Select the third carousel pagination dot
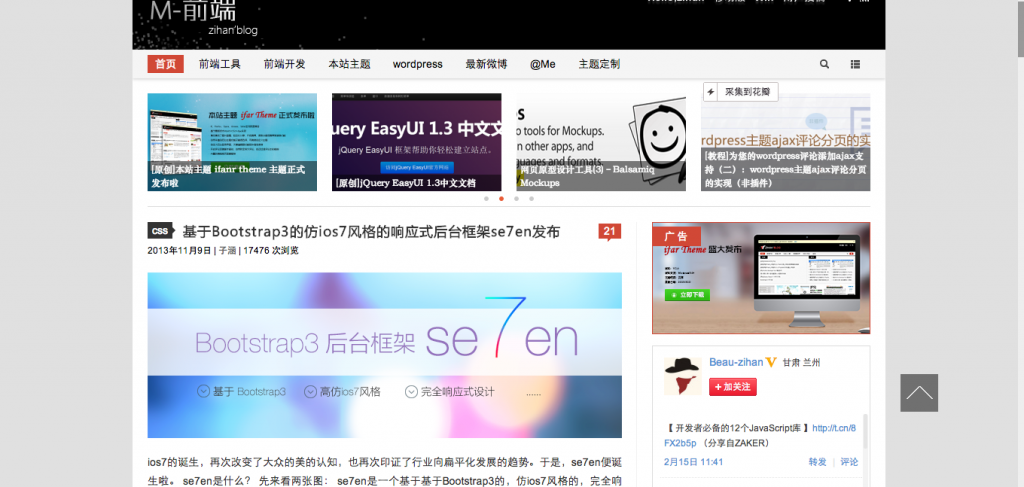The width and height of the screenshot is (1024, 487). (517, 198)
